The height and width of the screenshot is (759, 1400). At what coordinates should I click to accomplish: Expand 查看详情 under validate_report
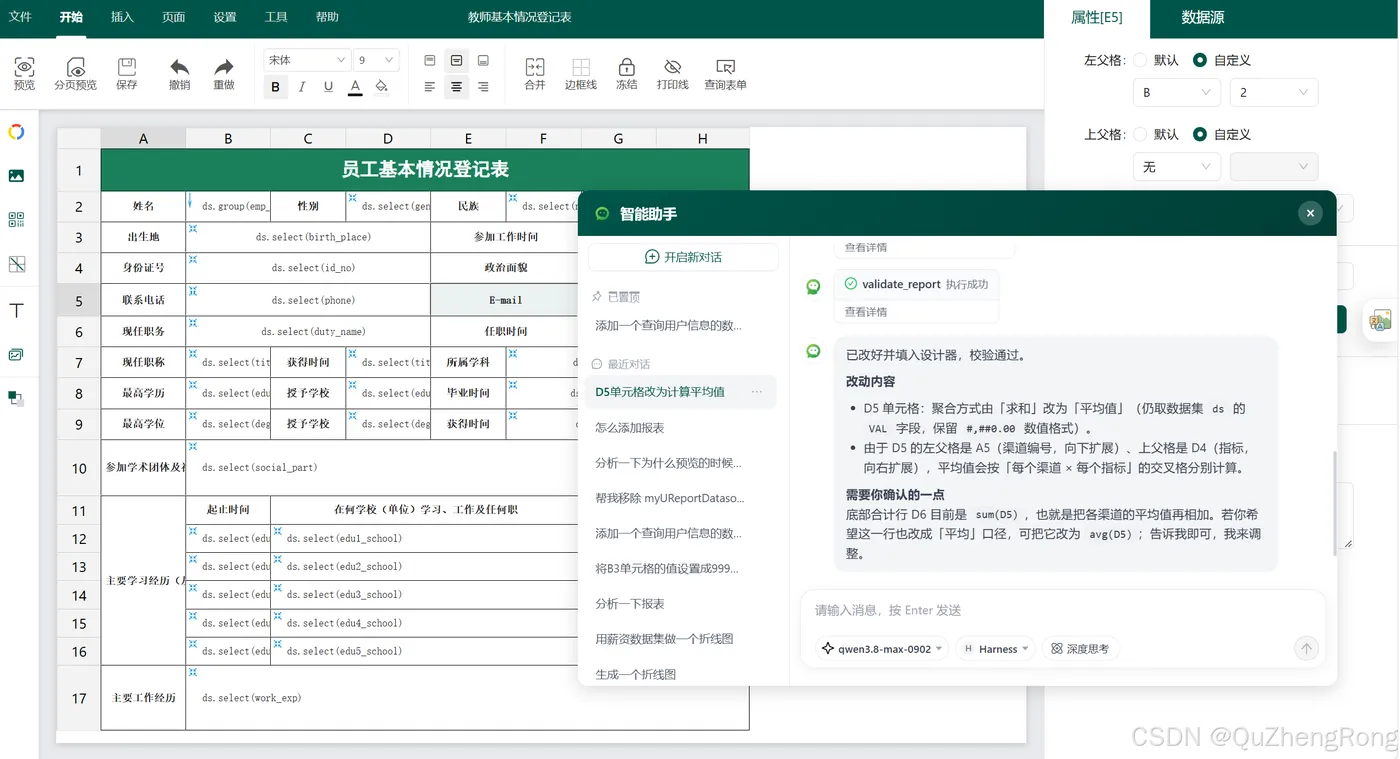866,312
